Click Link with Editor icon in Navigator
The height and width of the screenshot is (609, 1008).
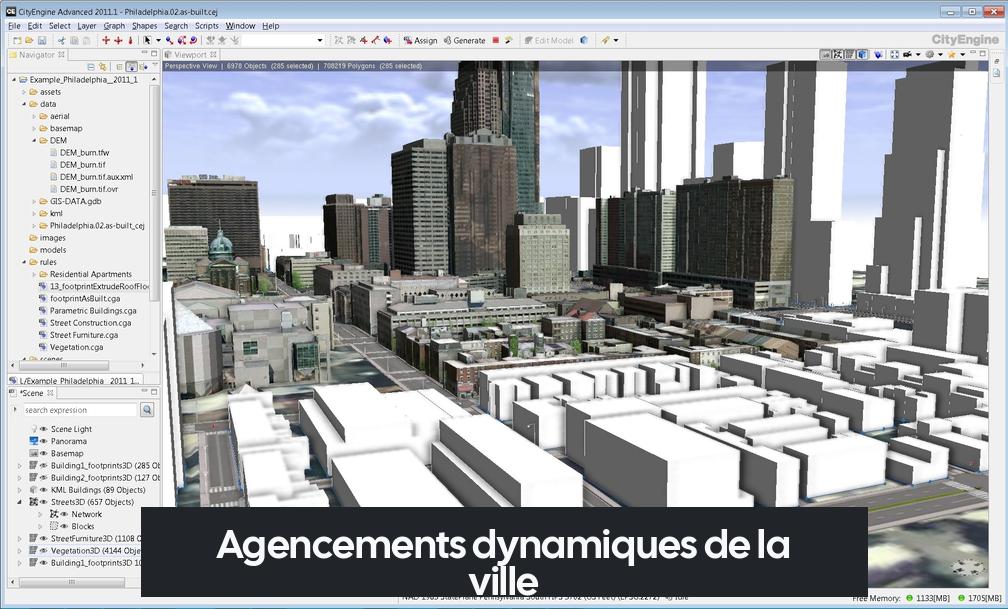coord(102,67)
